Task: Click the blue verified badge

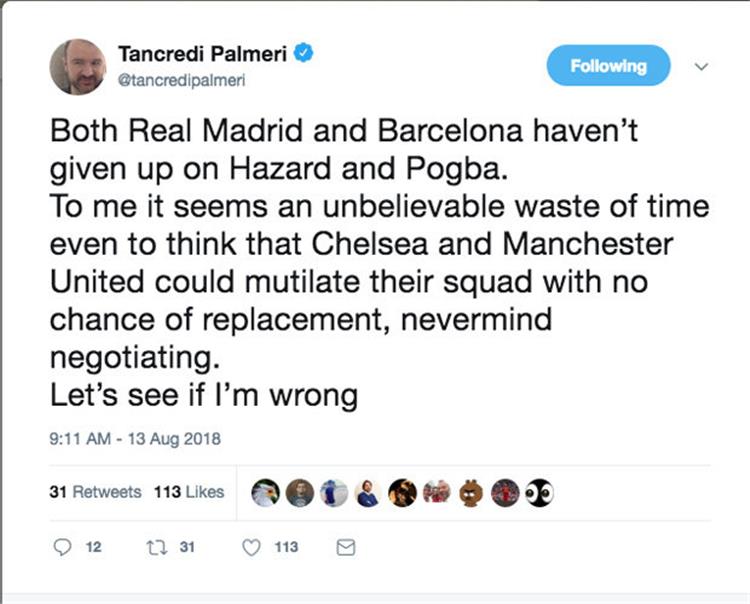Action: click(309, 52)
